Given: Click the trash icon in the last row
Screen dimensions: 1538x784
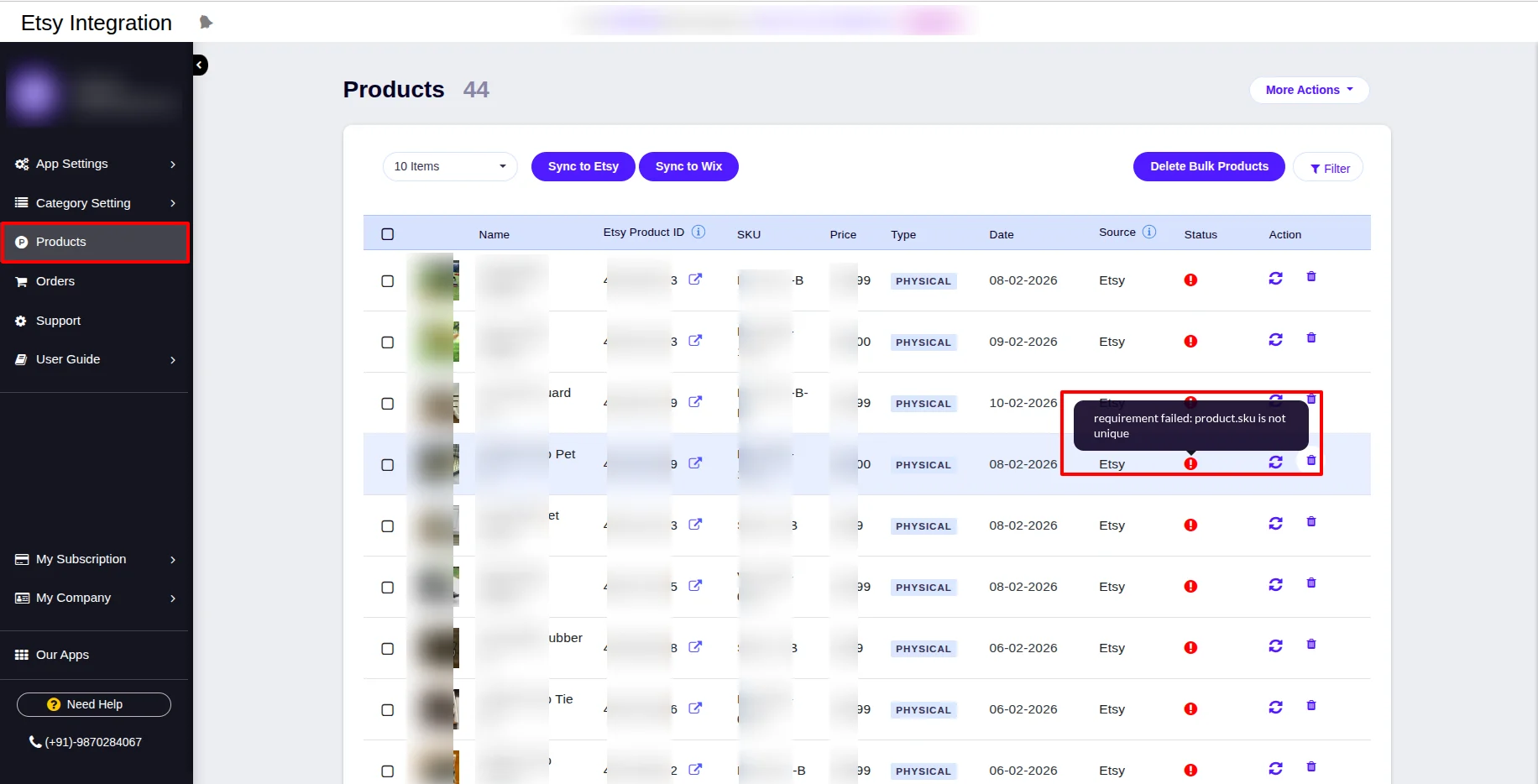Looking at the screenshot, I should coord(1310,767).
